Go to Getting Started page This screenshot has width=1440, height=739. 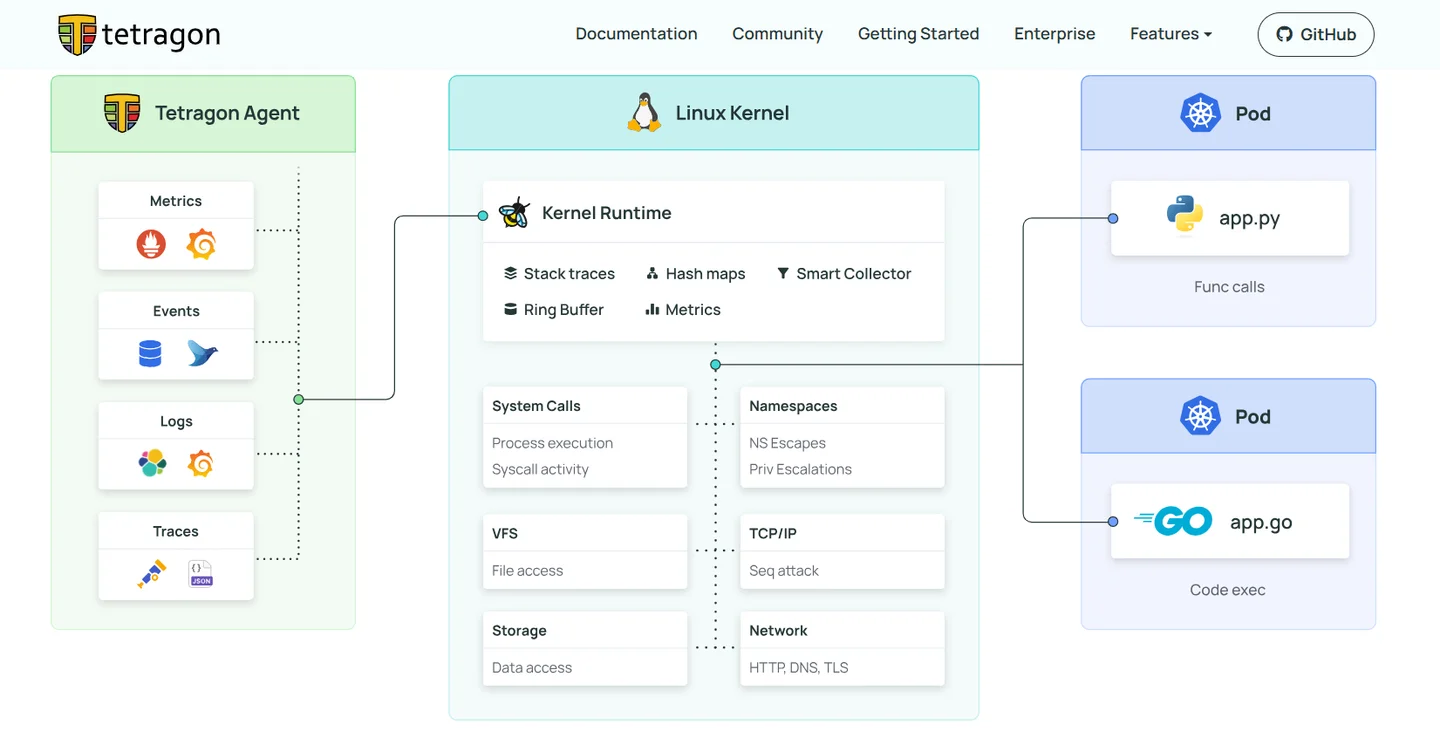918,34
